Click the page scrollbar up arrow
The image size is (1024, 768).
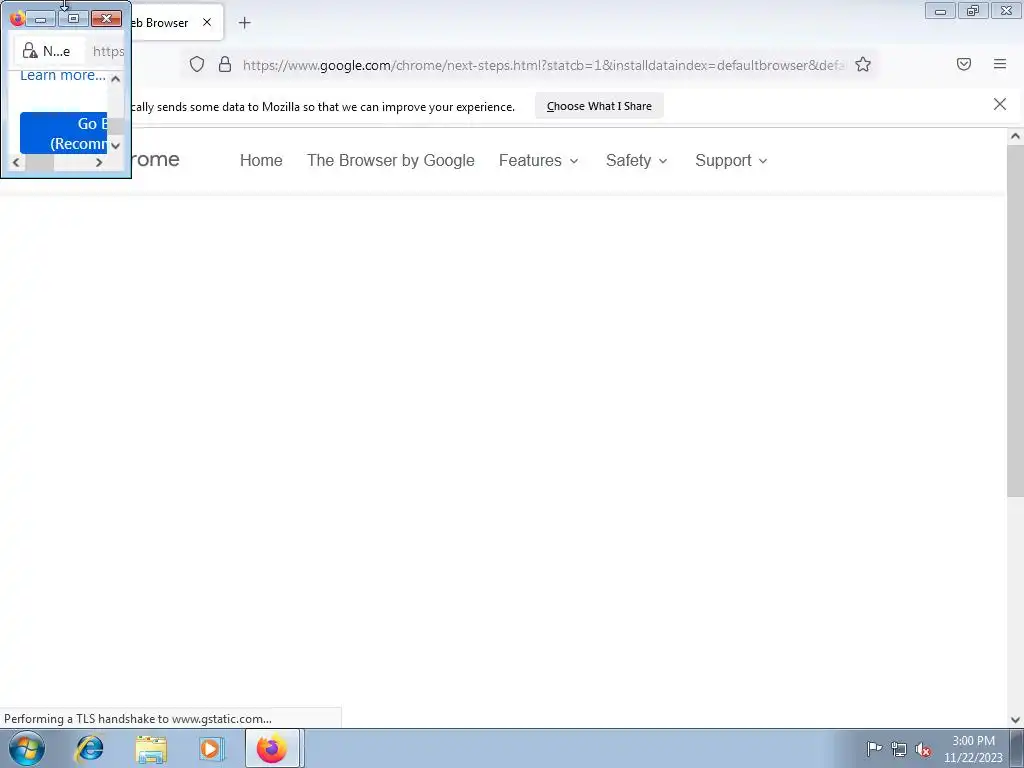(x=1015, y=136)
